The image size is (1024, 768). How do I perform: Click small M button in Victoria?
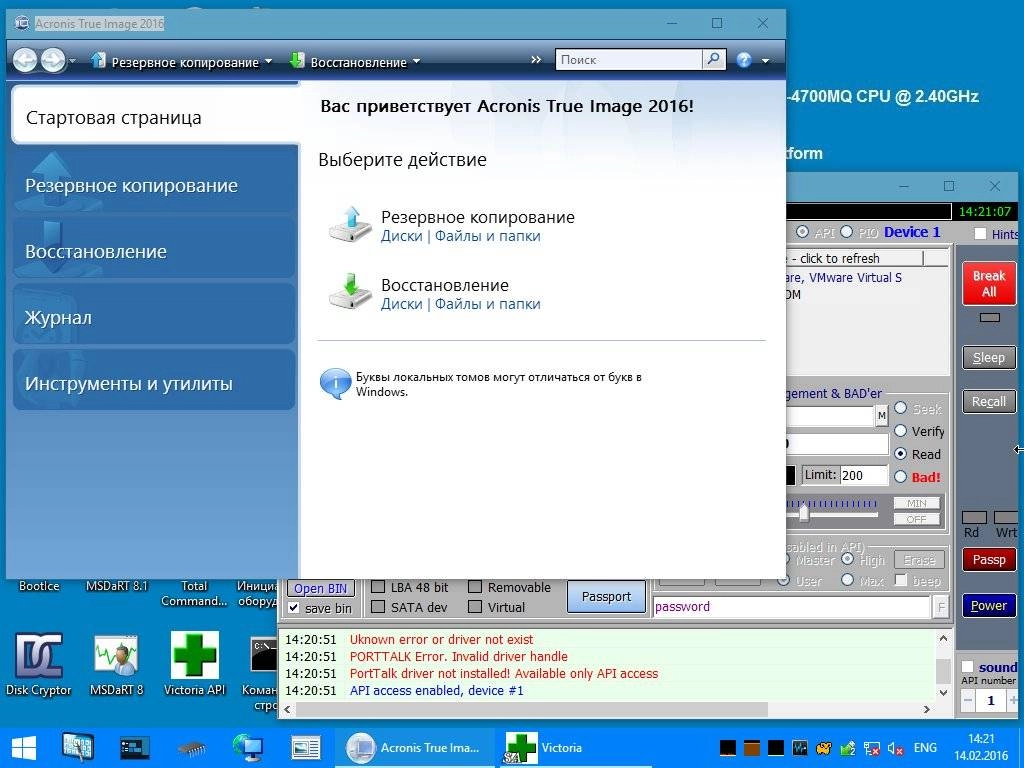click(882, 415)
